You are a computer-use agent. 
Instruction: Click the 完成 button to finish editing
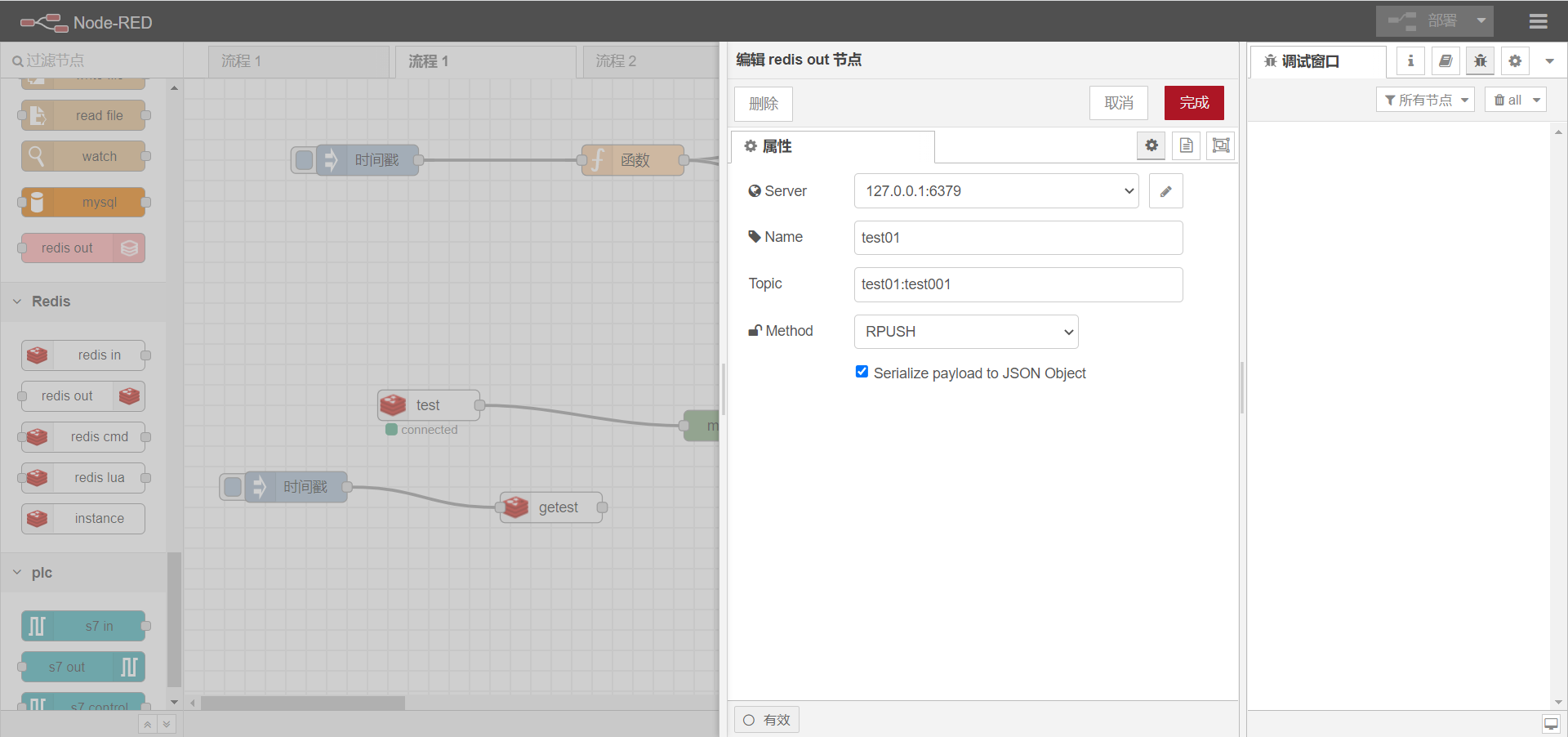[1193, 103]
